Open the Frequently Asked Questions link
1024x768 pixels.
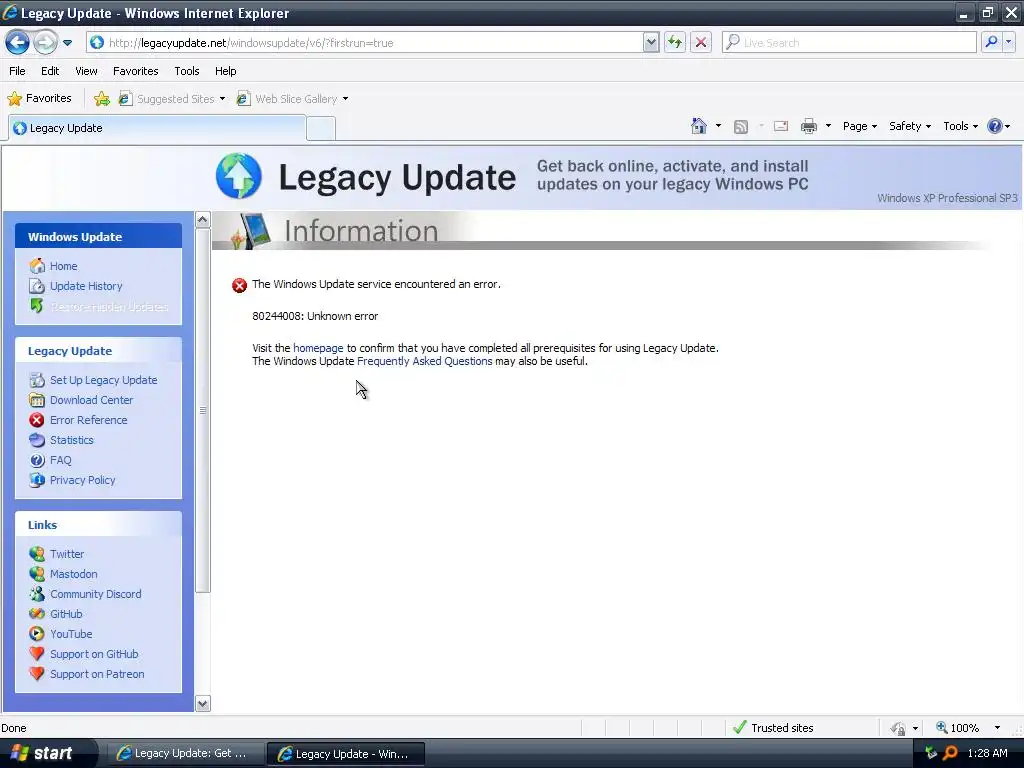pyautogui.click(x=424, y=361)
